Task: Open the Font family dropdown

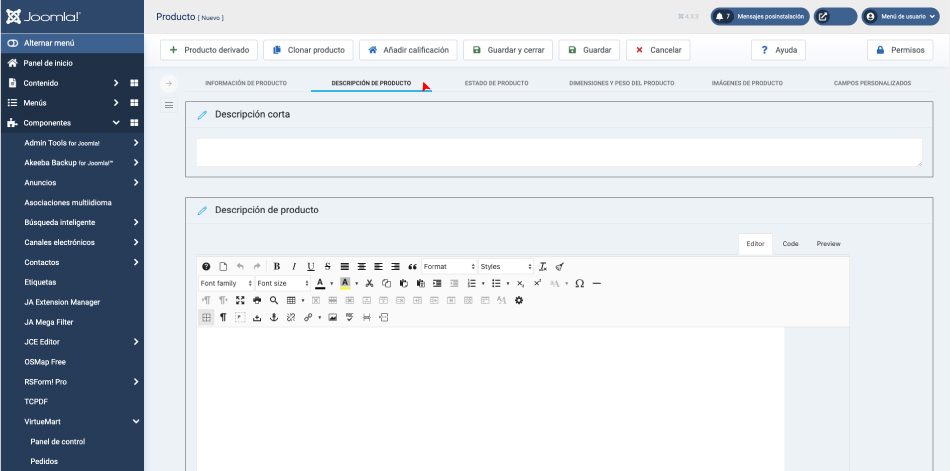Action: 226,283
